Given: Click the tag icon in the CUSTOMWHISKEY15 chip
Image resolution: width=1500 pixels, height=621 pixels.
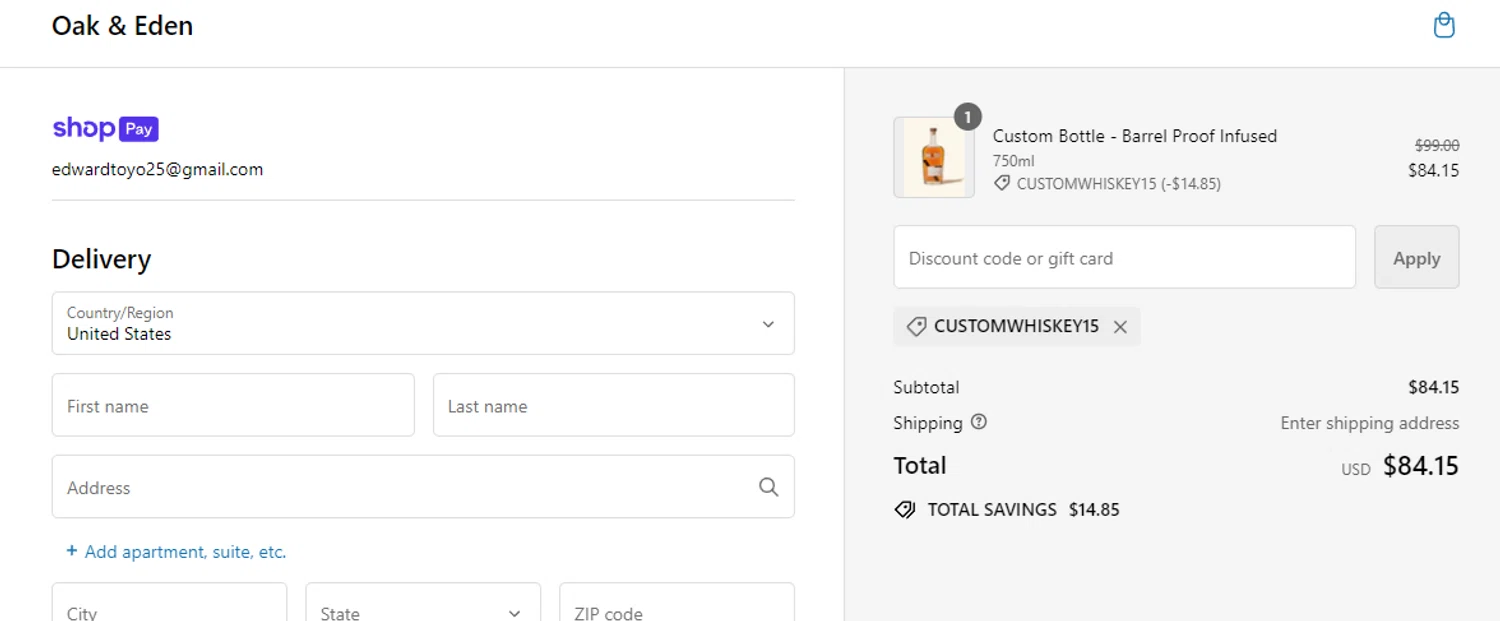Looking at the screenshot, I should click(x=916, y=327).
